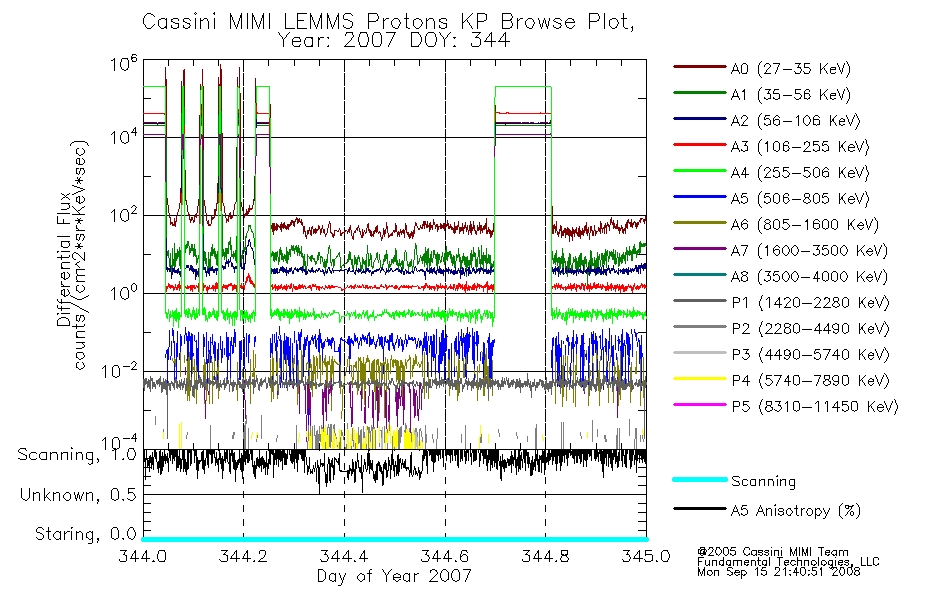Click the bright green A4 legend line
Image resolution: width=950 pixels, height=600 pixels.
(x=700, y=171)
